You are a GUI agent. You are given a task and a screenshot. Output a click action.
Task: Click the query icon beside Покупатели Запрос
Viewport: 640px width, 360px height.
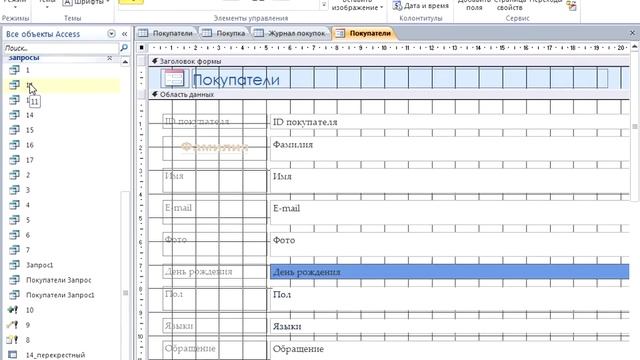[x=14, y=280]
